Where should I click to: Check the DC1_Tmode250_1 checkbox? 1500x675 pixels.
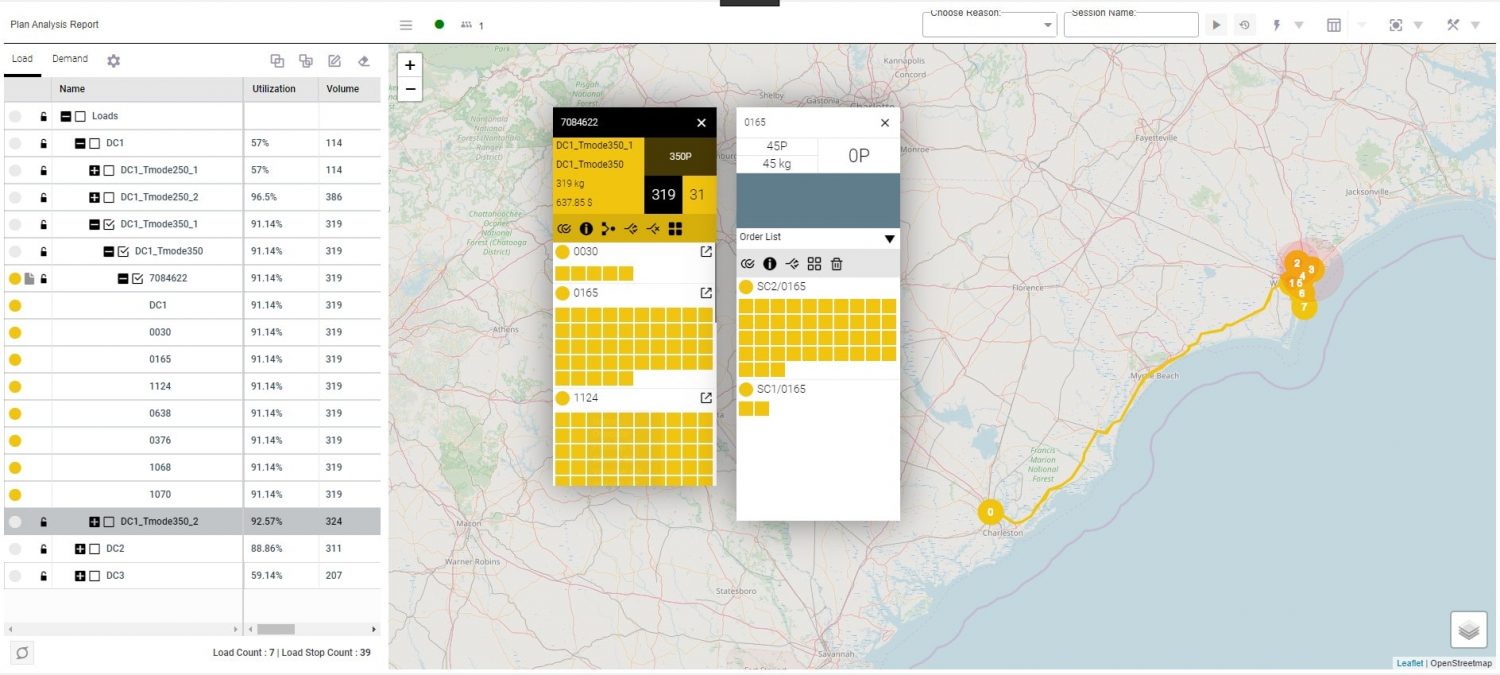pos(109,171)
